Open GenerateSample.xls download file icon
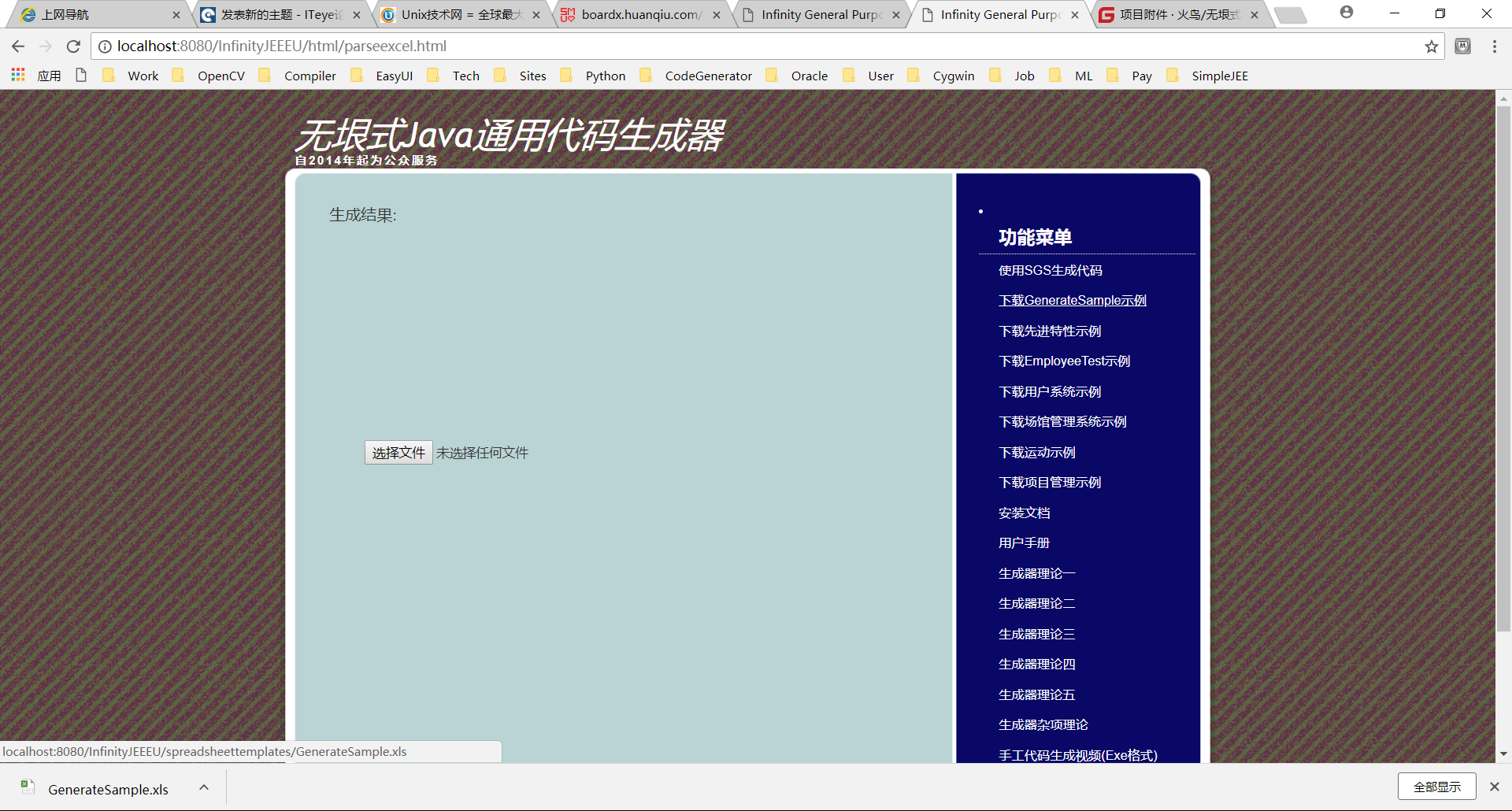The height and width of the screenshot is (811, 1512). (x=28, y=787)
